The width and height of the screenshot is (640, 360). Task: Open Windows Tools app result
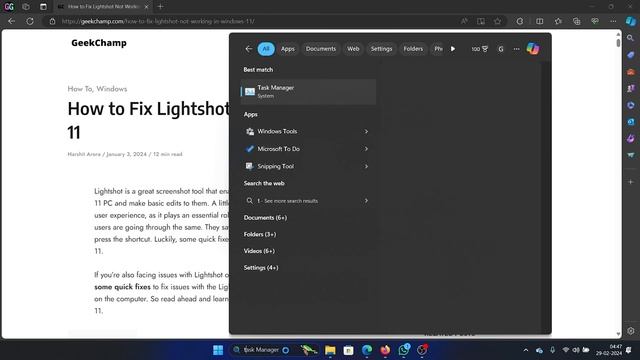click(x=301, y=131)
